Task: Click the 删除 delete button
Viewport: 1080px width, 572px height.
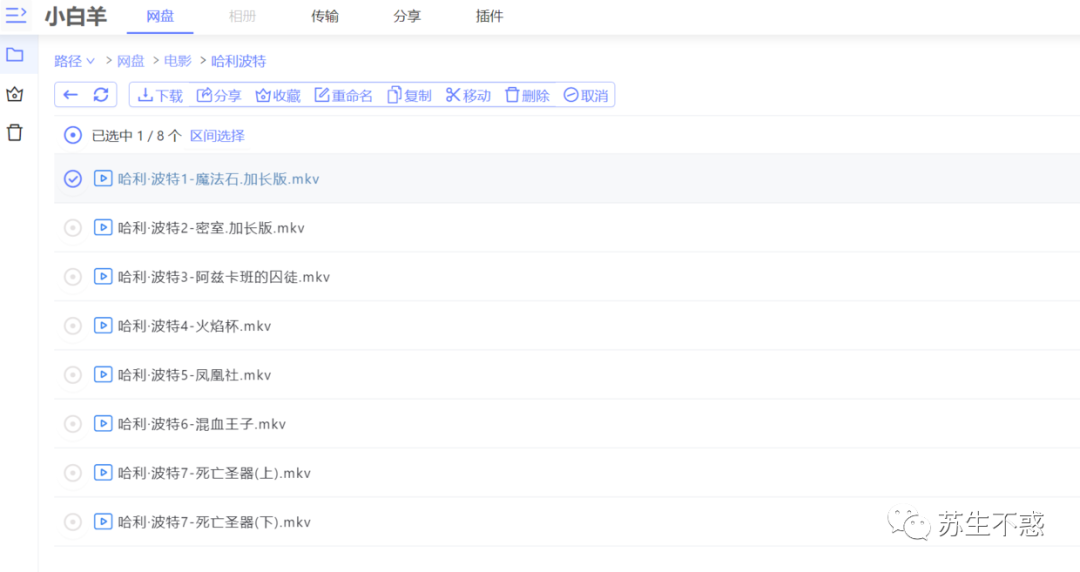Action: [528, 95]
